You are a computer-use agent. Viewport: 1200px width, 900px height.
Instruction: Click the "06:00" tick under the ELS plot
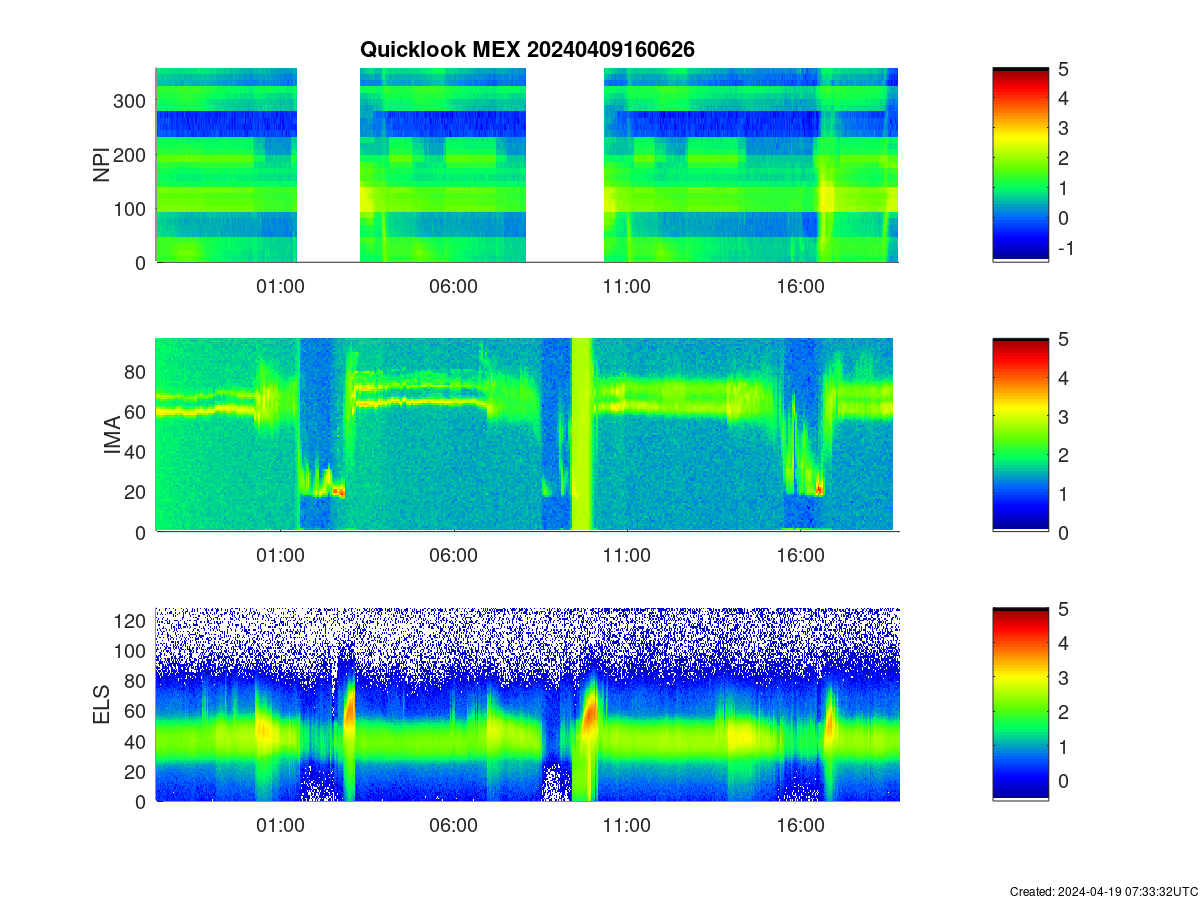pos(453,826)
